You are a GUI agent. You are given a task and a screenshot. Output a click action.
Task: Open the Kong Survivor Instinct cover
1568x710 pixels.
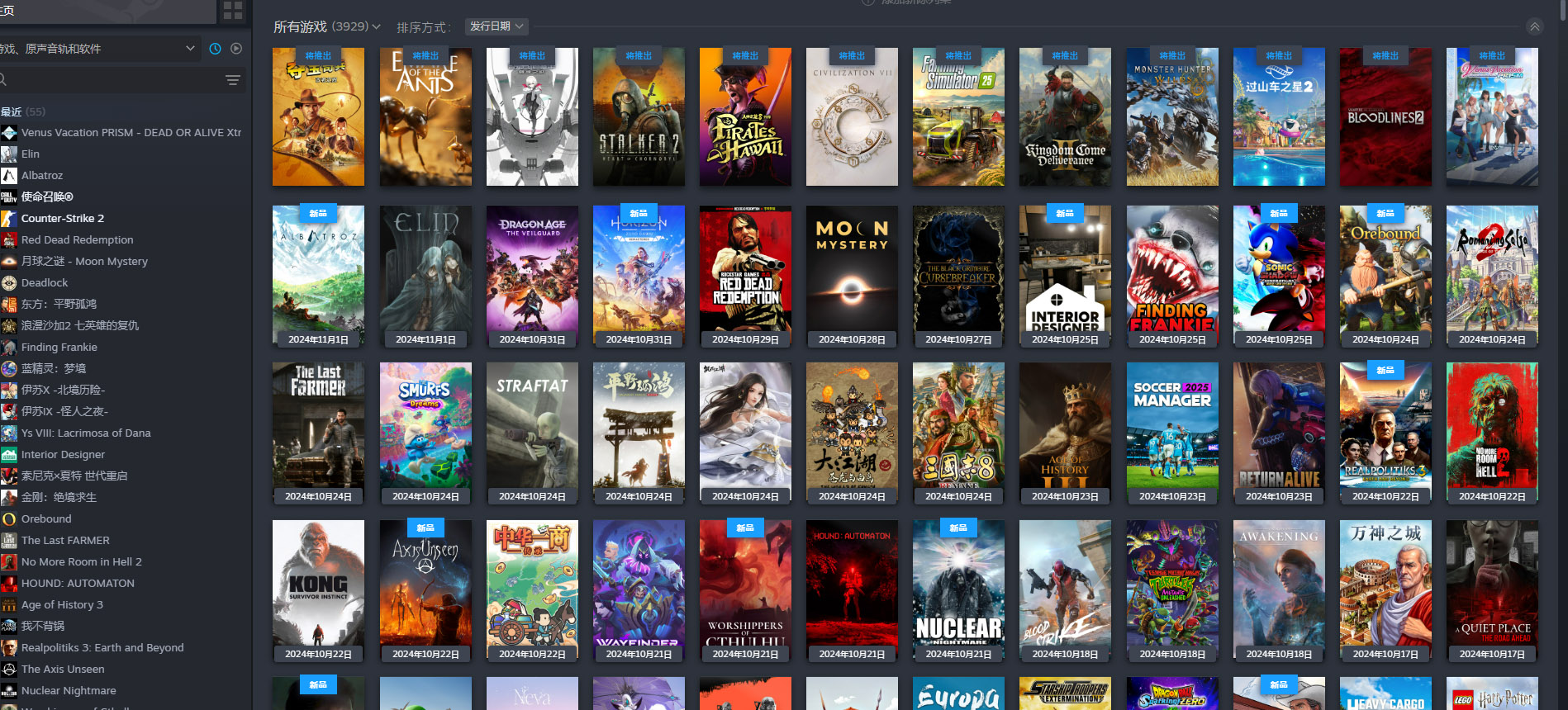pos(318,589)
